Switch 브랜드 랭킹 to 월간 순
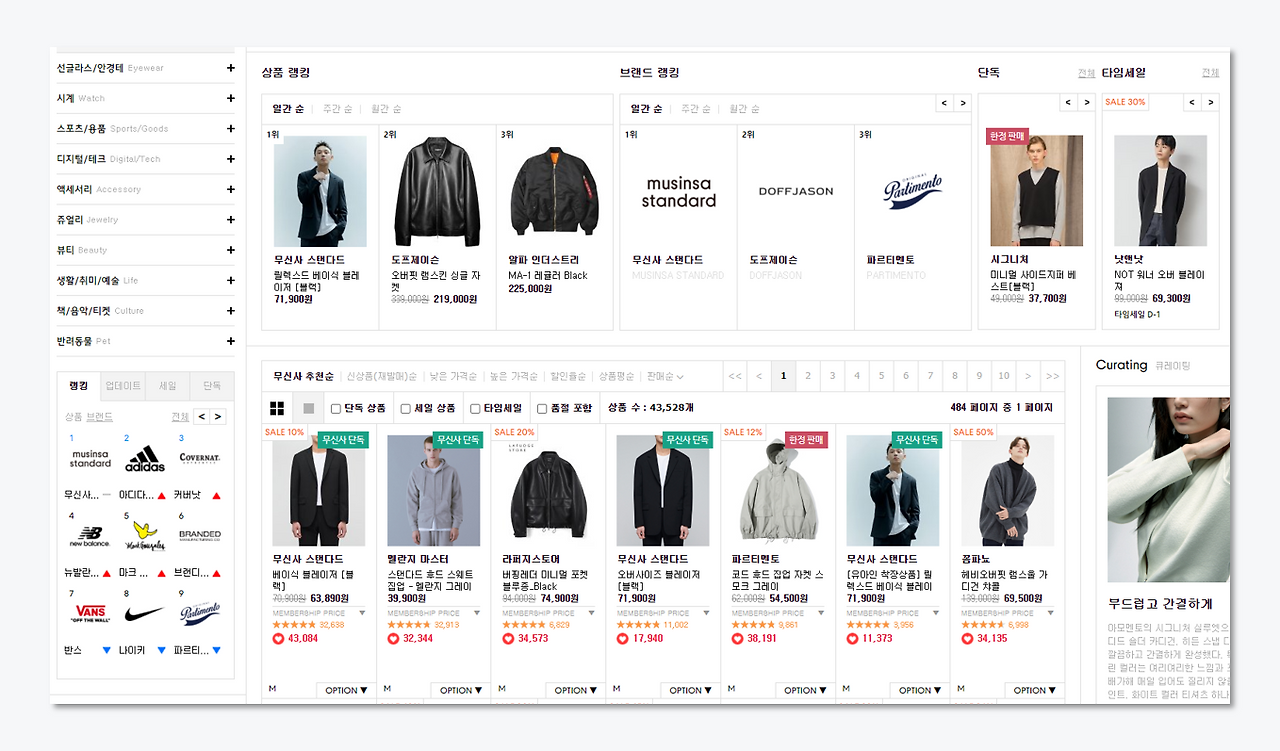The width and height of the screenshot is (1280, 751). pos(745,109)
